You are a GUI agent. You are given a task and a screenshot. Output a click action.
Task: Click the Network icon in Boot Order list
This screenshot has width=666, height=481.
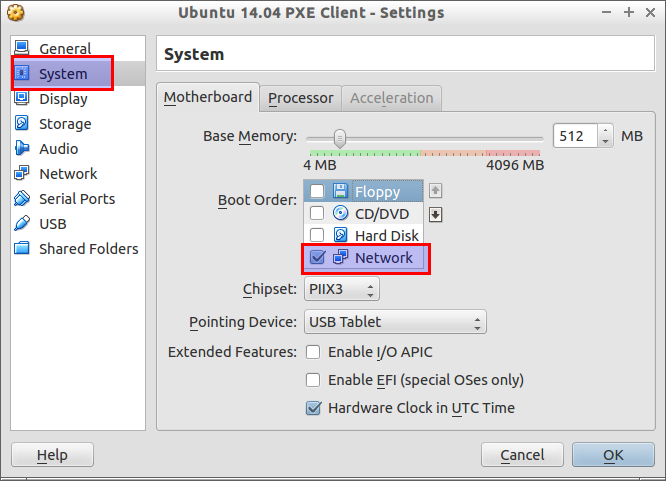pos(340,257)
